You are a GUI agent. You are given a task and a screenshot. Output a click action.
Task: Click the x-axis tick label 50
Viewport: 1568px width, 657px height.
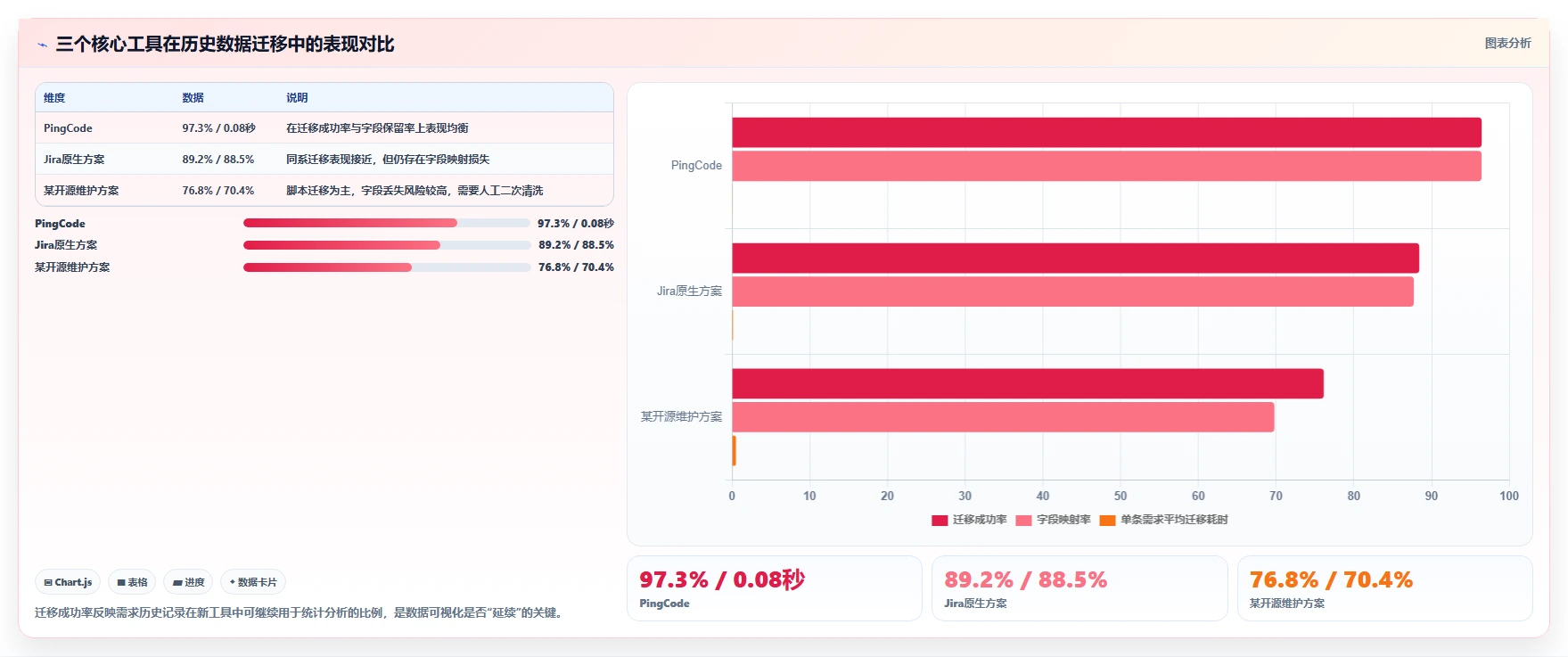[1121, 497]
